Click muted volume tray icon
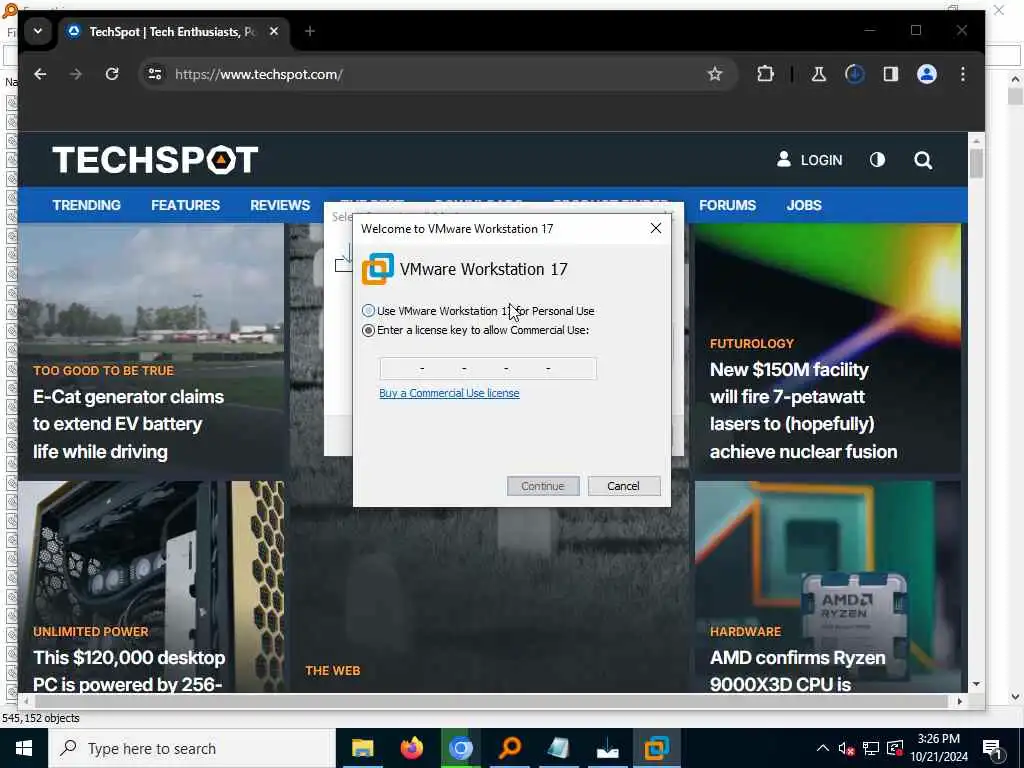The width and height of the screenshot is (1024, 768). point(846,748)
